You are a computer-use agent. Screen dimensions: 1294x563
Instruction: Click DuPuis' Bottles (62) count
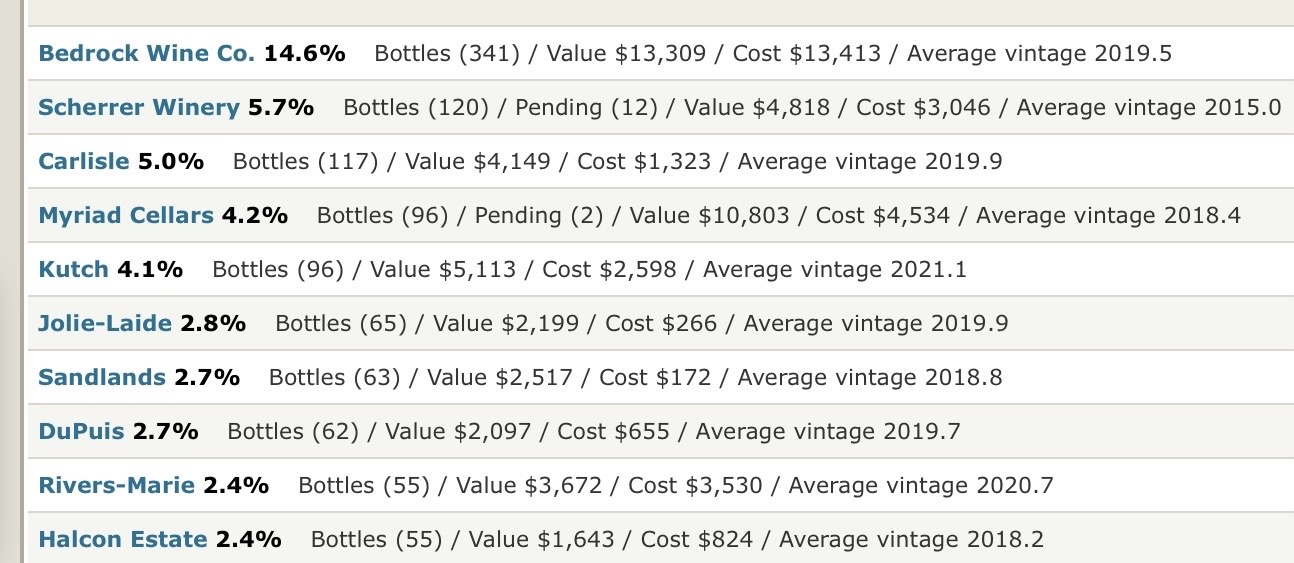[293, 432]
